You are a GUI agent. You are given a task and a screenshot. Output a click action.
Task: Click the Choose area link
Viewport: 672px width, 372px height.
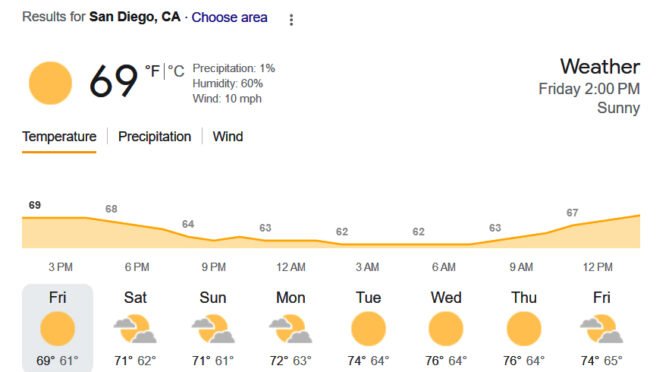coord(229,17)
